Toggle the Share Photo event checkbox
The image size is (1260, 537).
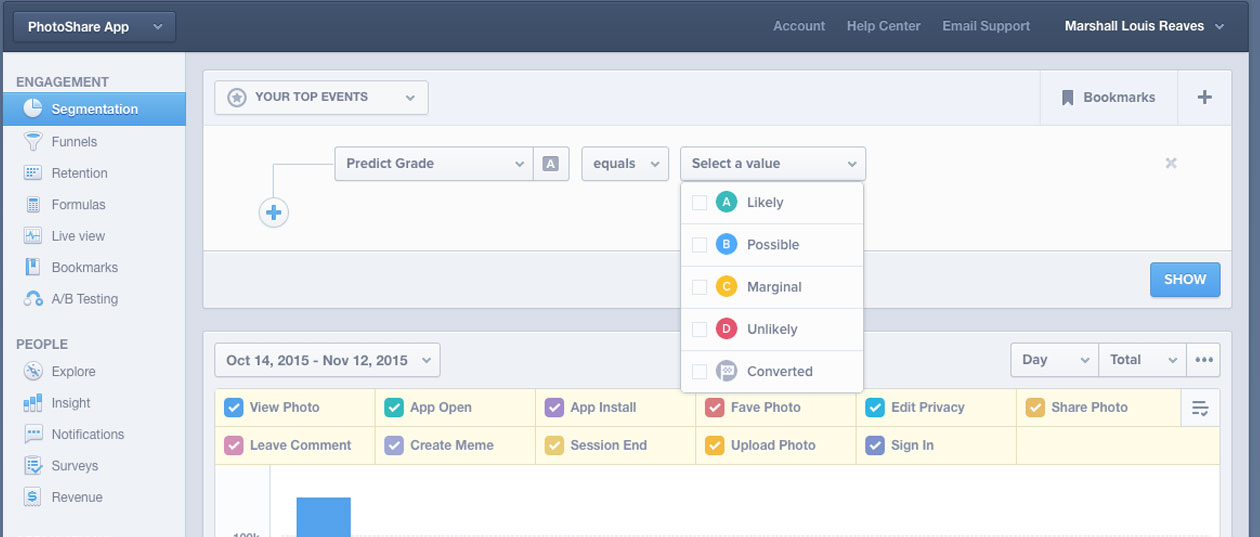1035,407
